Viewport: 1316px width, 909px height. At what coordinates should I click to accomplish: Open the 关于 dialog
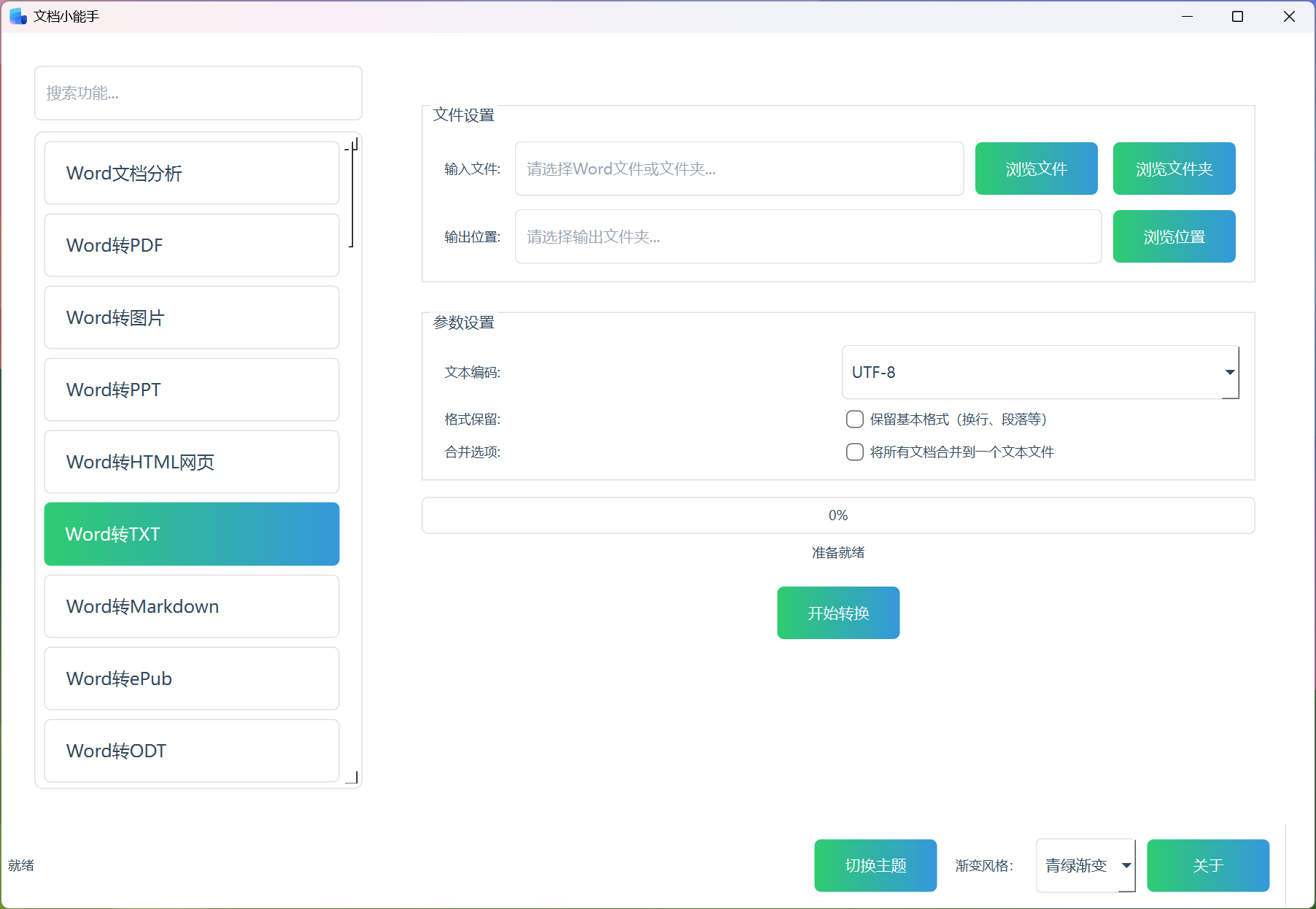click(1207, 865)
